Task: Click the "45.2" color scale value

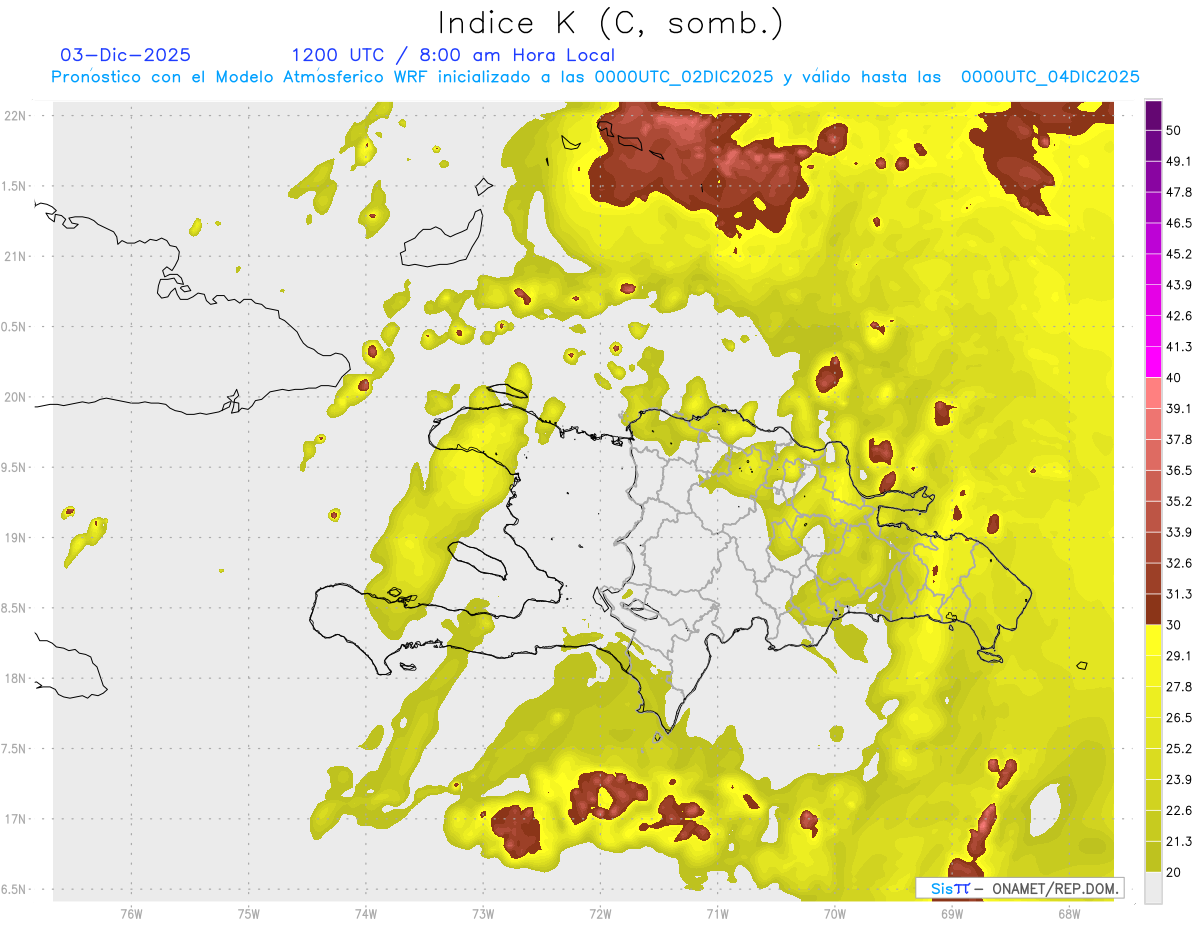Action: click(x=1178, y=254)
